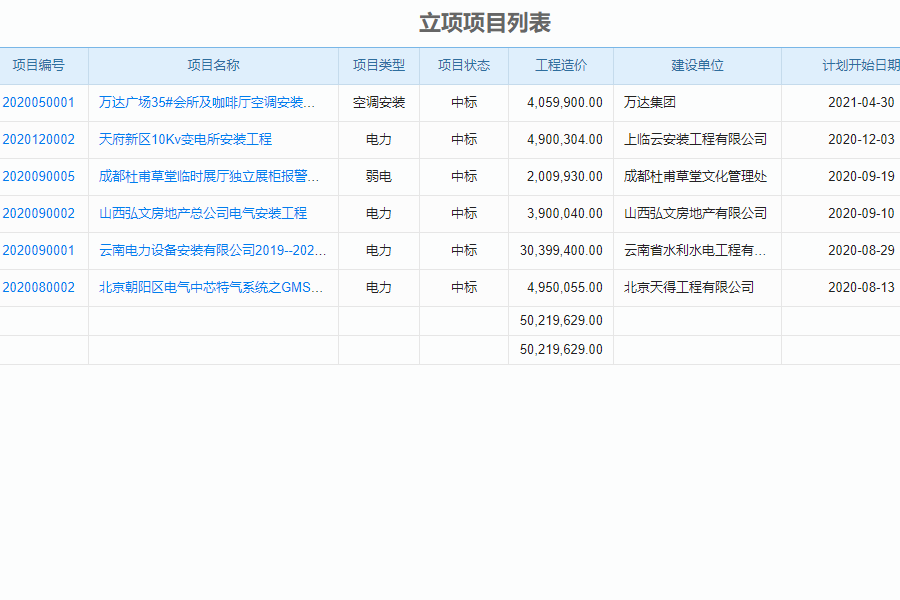The height and width of the screenshot is (600, 900).
Task: Open 成都杜甫草堂临时展厅独立展柜报警 project name
Action: click(x=209, y=177)
